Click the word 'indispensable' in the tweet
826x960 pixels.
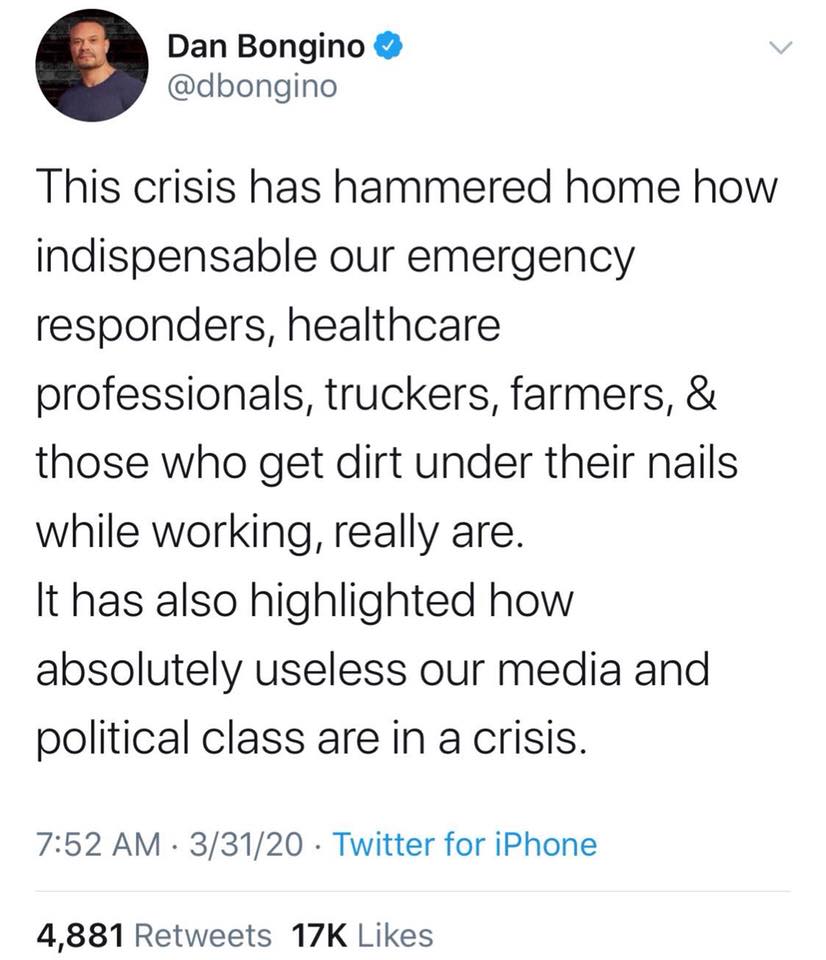click(176, 257)
